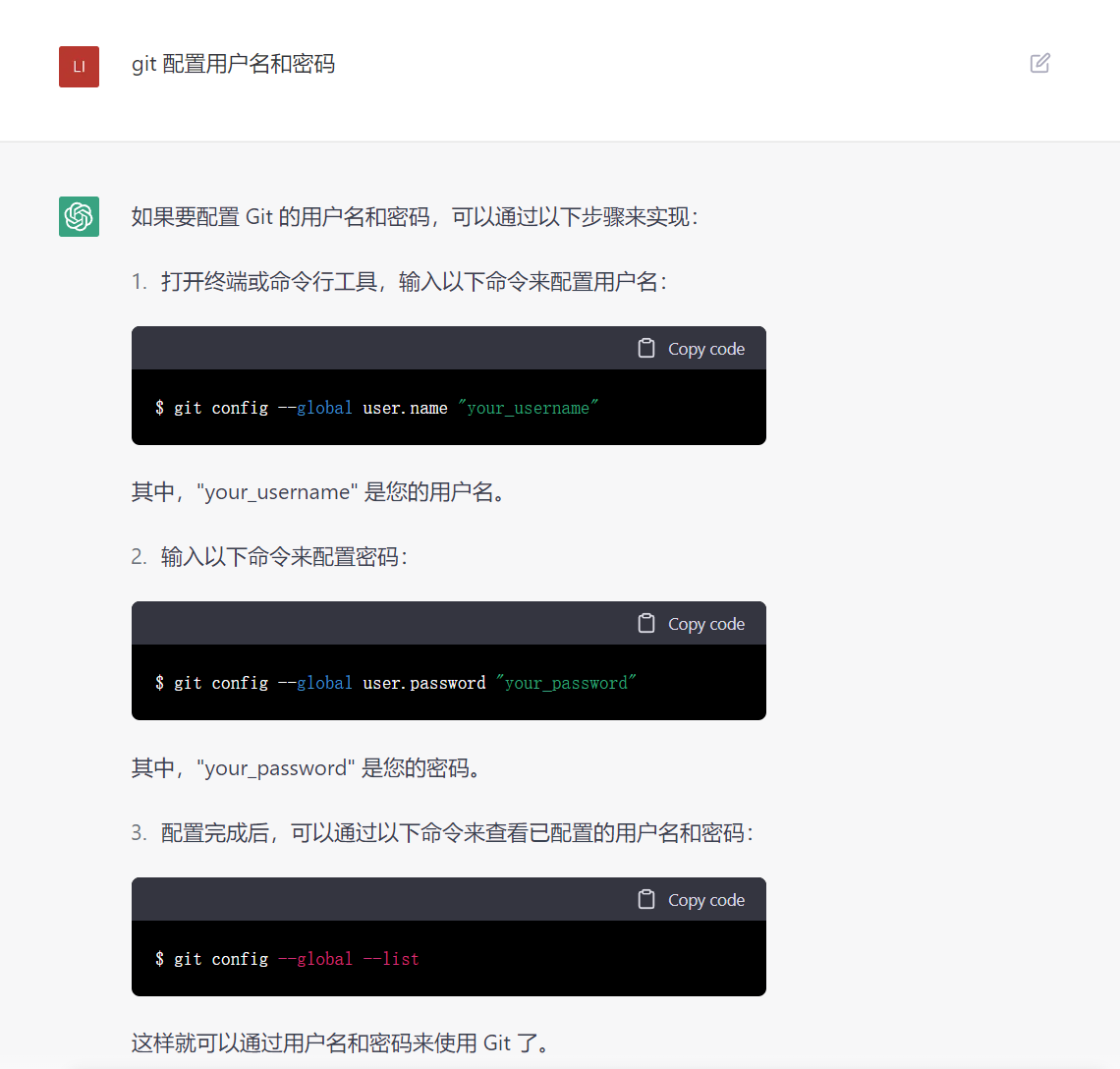This screenshot has width=1120, height=1069.
Task: Click the "your_username" string in first code block
Action: click(x=528, y=408)
